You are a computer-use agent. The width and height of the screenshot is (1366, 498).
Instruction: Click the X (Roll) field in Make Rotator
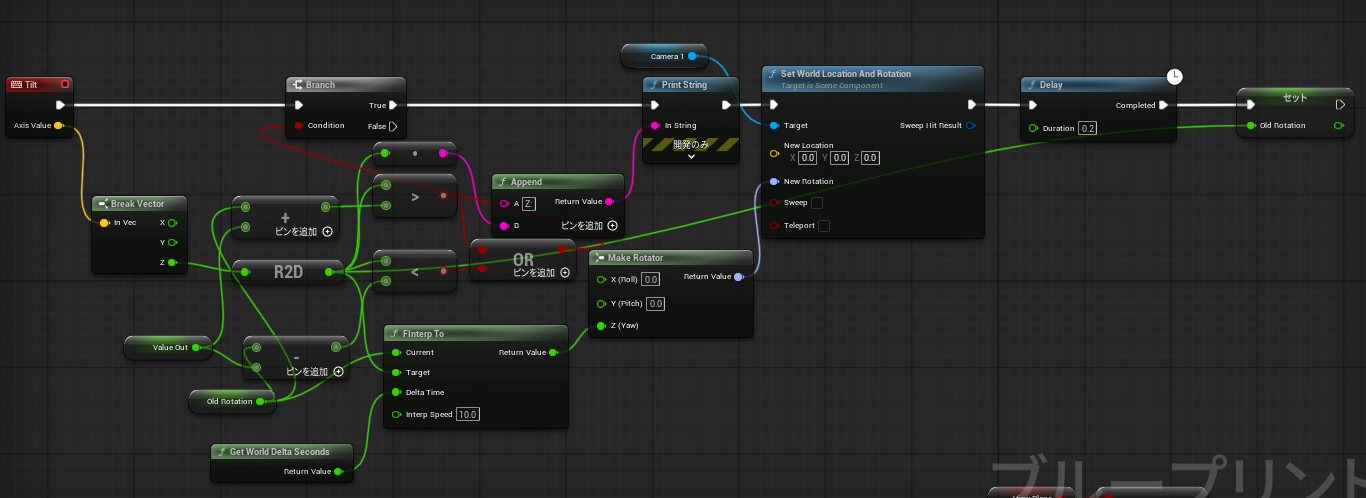click(x=651, y=279)
